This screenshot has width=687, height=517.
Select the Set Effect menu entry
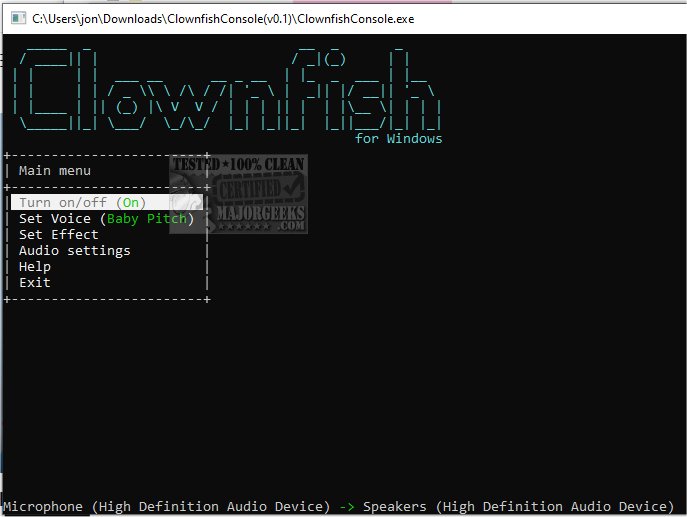59,234
